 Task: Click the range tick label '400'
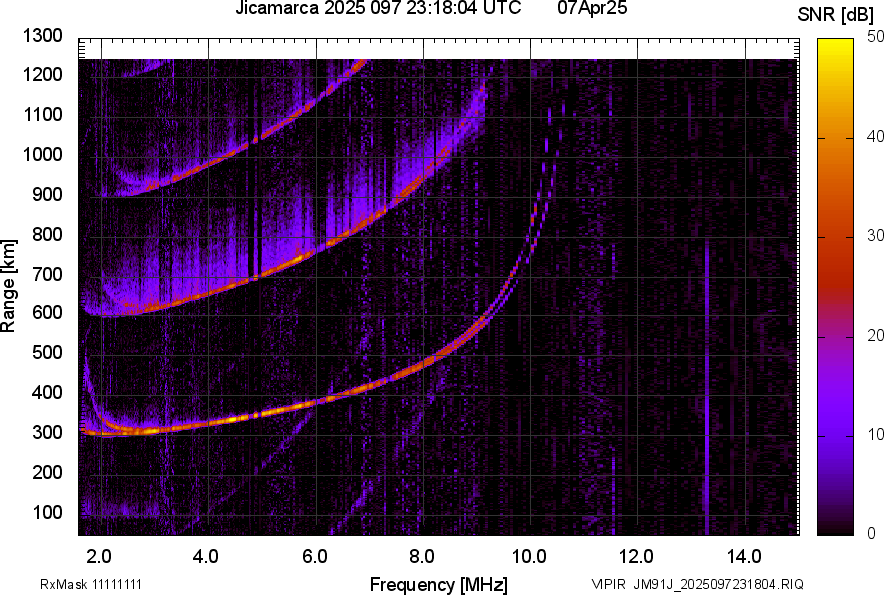point(47,392)
